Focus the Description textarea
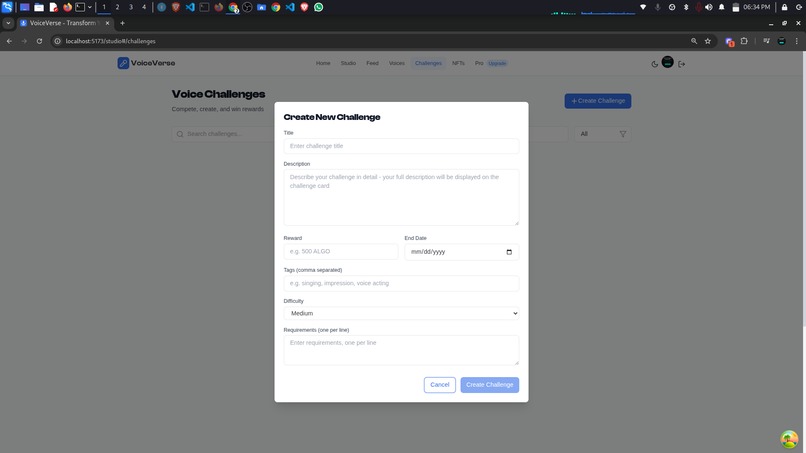806x453 pixels. pos(401,197)
